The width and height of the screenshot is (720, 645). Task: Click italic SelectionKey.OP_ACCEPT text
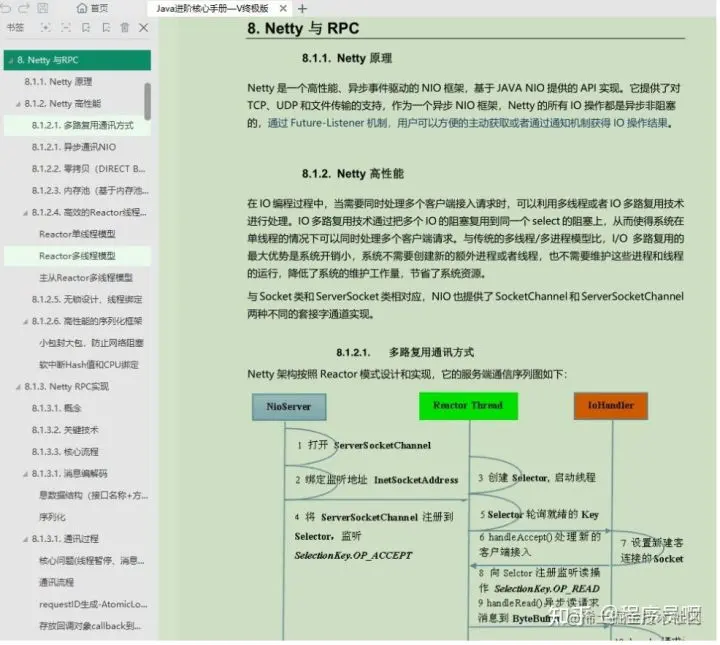tap(353, 555)
